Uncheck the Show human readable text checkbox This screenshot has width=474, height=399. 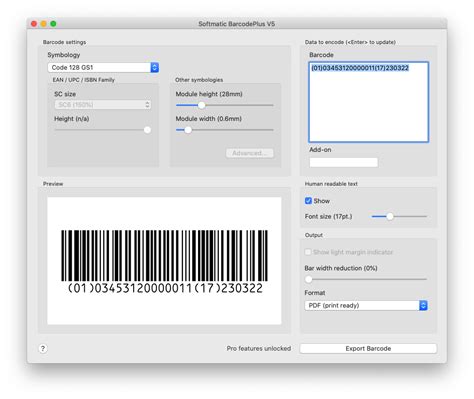[308, 201]
